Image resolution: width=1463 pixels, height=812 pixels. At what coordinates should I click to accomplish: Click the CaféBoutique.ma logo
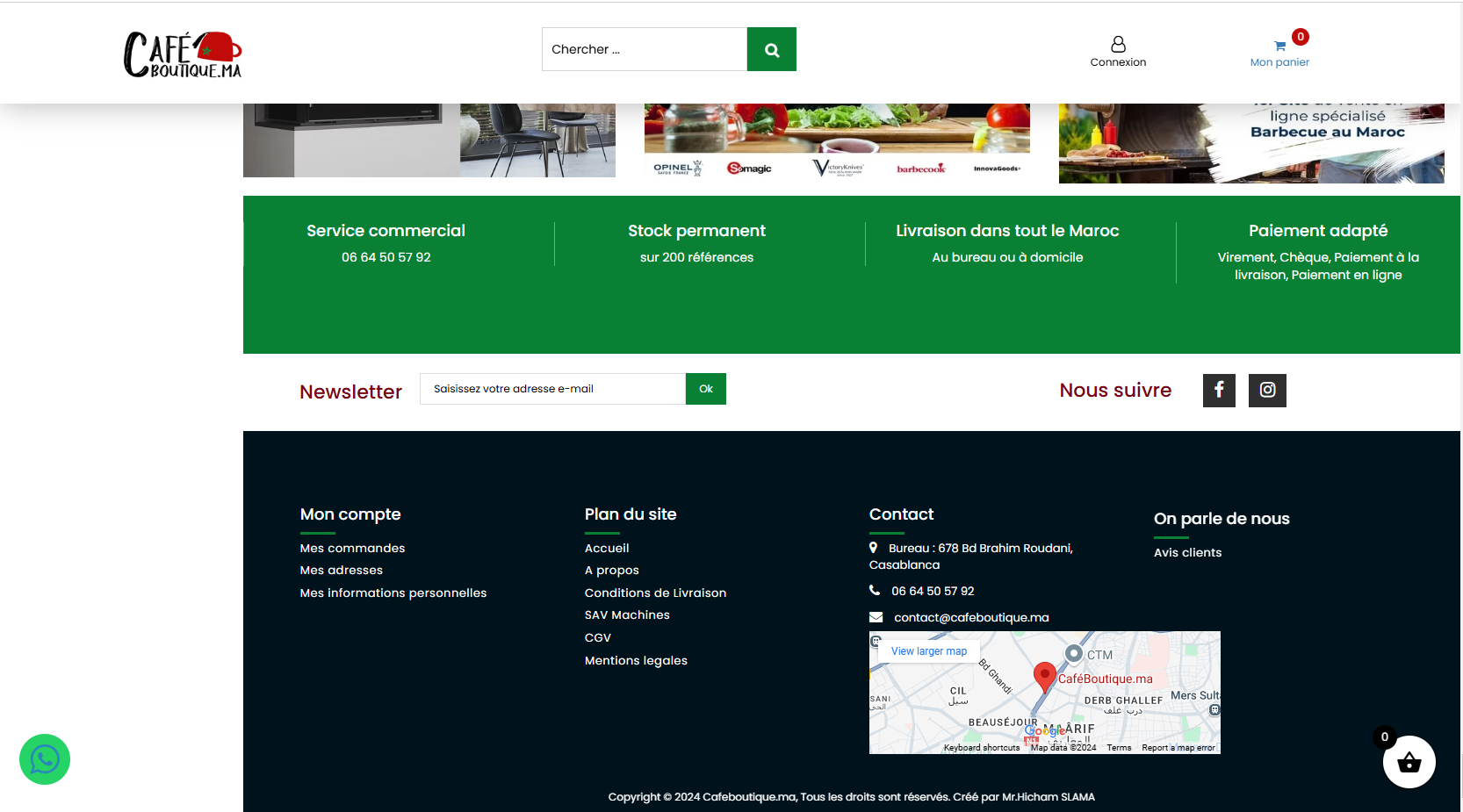tap(183, 54)
